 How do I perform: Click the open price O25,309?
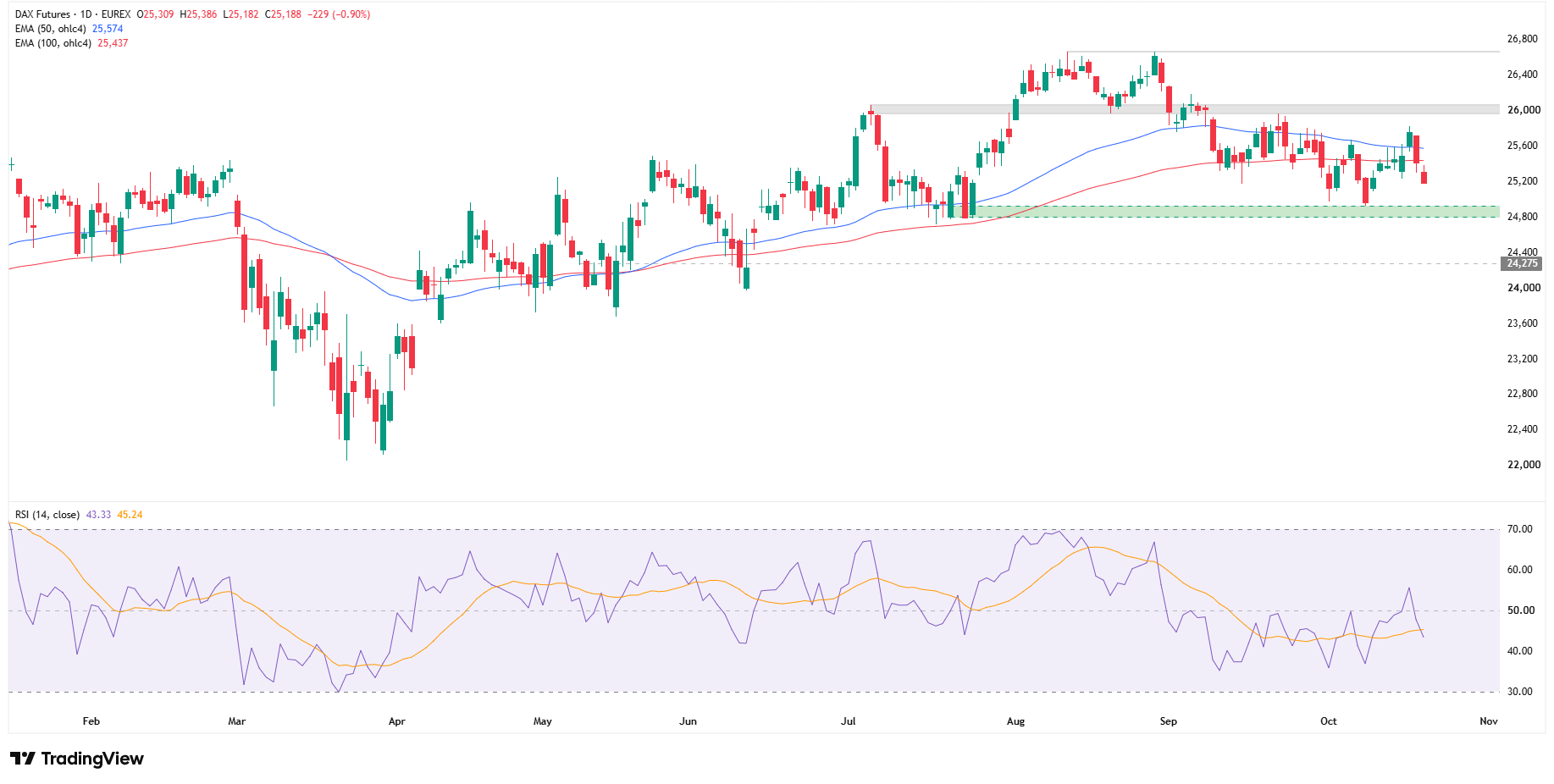(155, 14)
